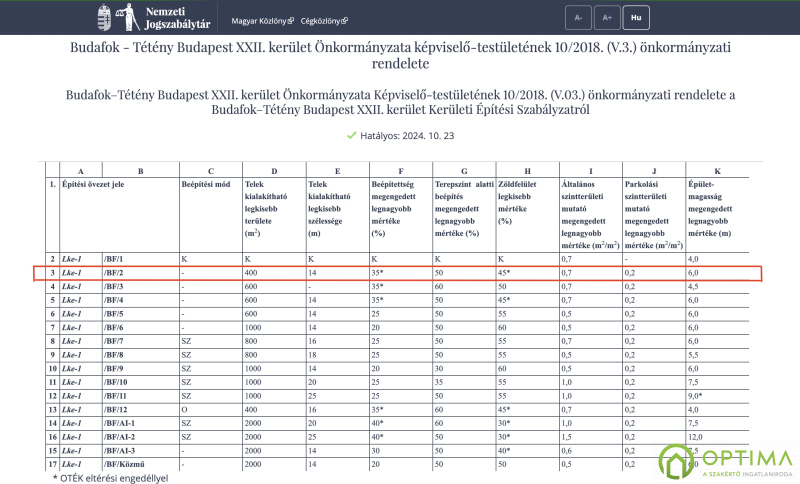Viewport: 800px width, 484px height.
Task: Select the /BF/AI-2 zone cell
Action: click(x=139, y=437)
